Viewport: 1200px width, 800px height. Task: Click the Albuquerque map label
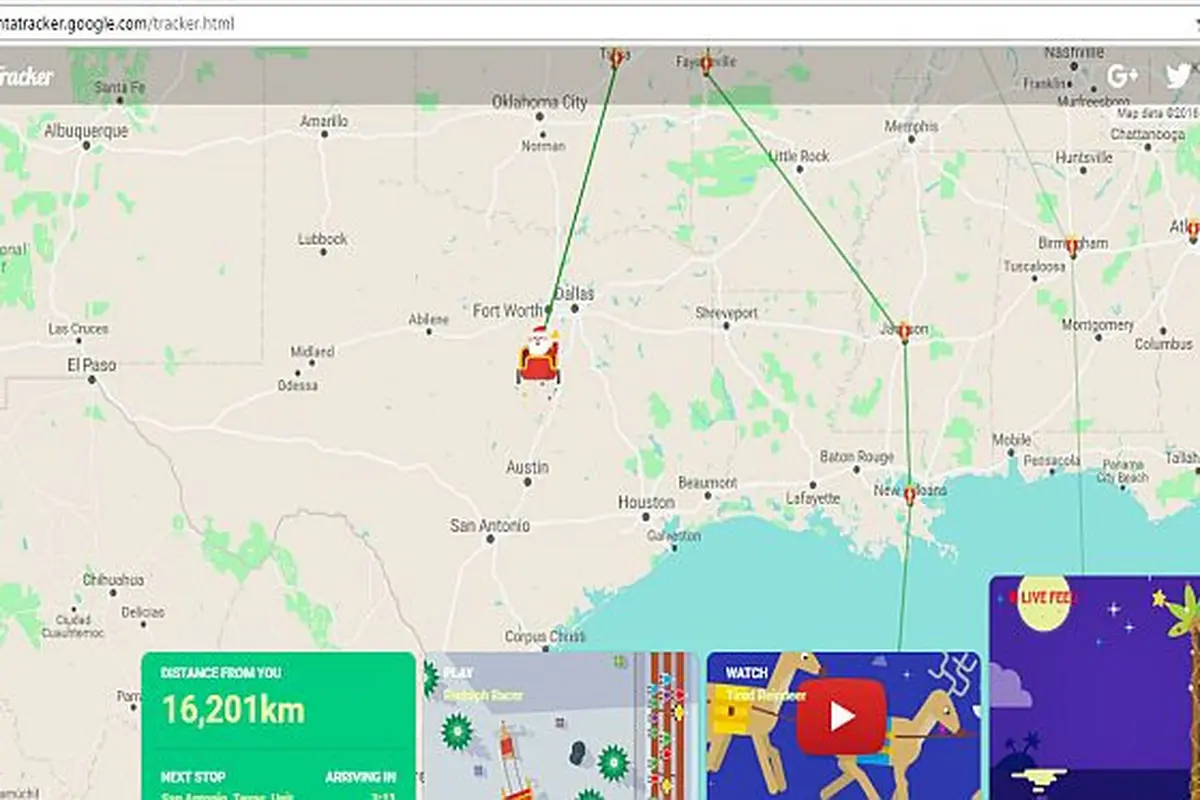(x=86, y=131)
